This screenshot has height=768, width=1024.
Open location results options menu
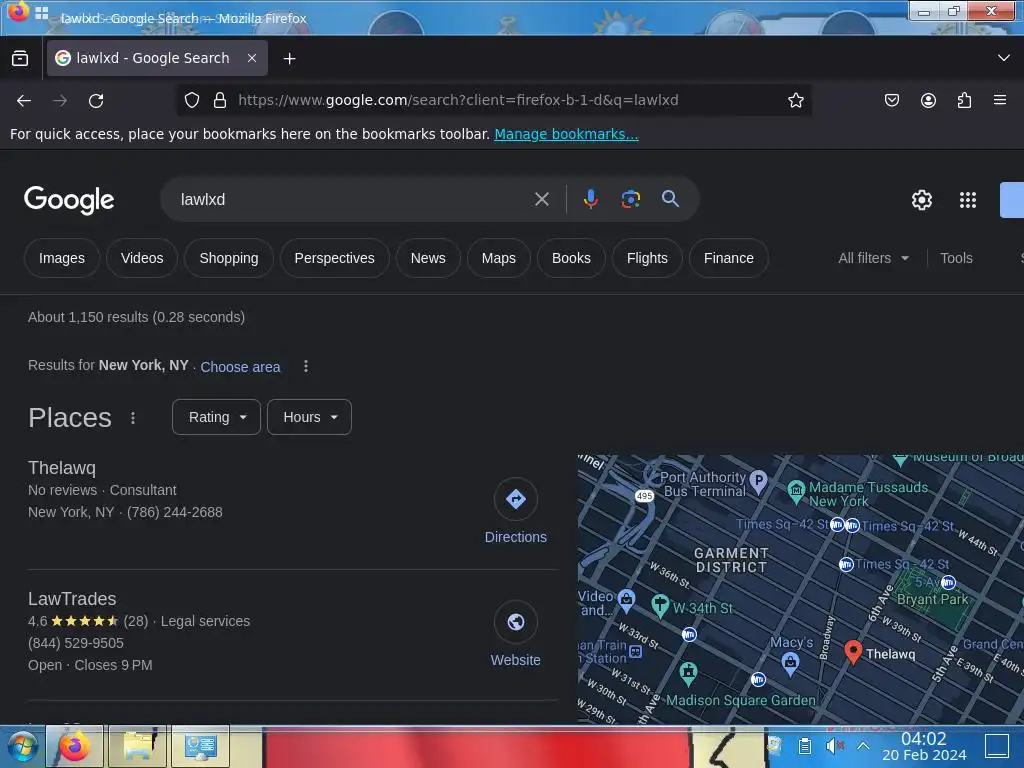[306, 366]
